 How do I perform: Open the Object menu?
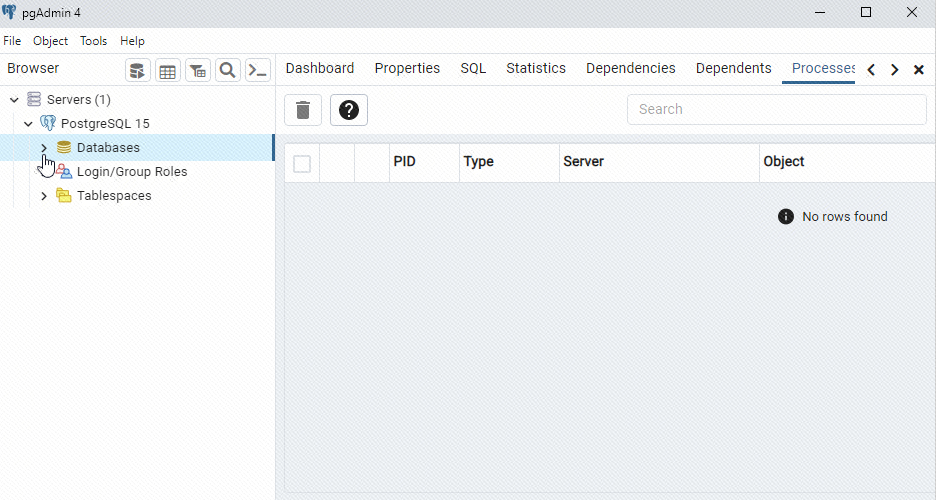pos(50,41)
